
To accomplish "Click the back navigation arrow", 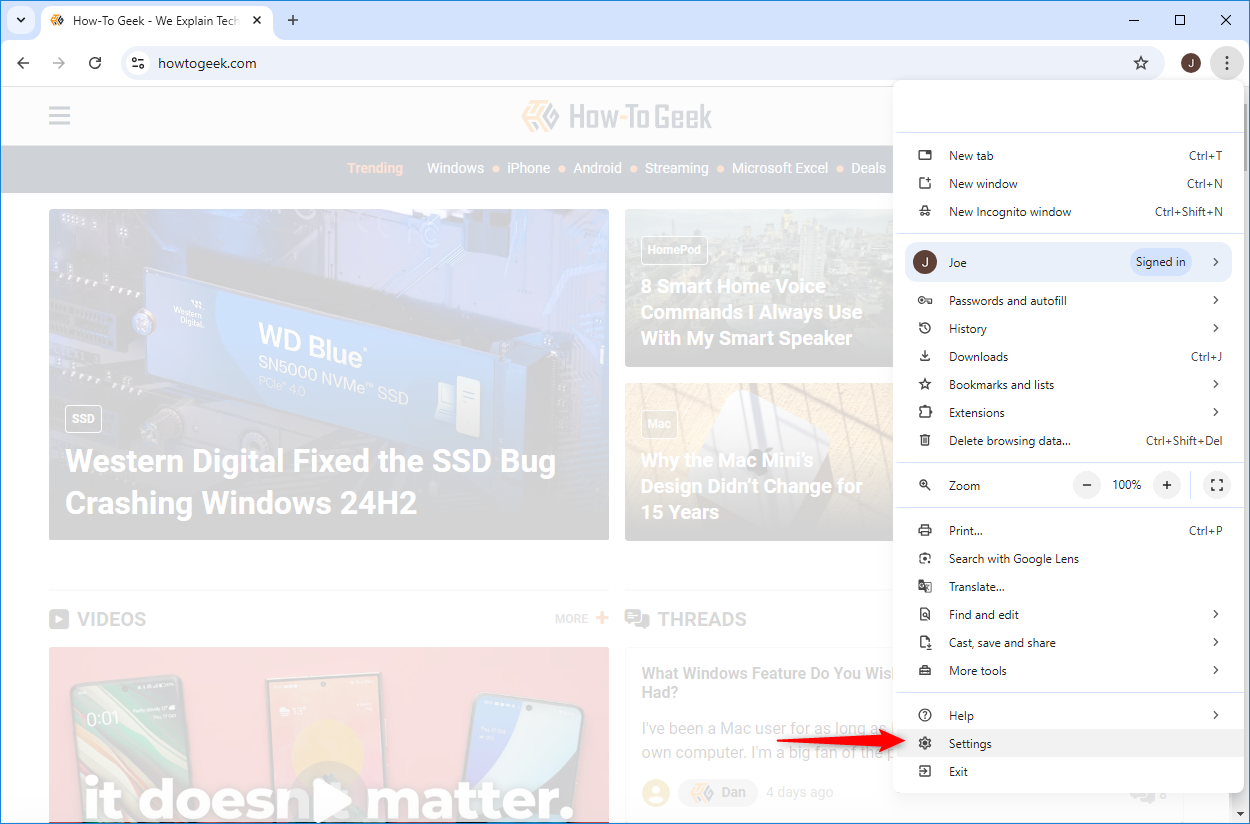I will click(x=23, y=63).
